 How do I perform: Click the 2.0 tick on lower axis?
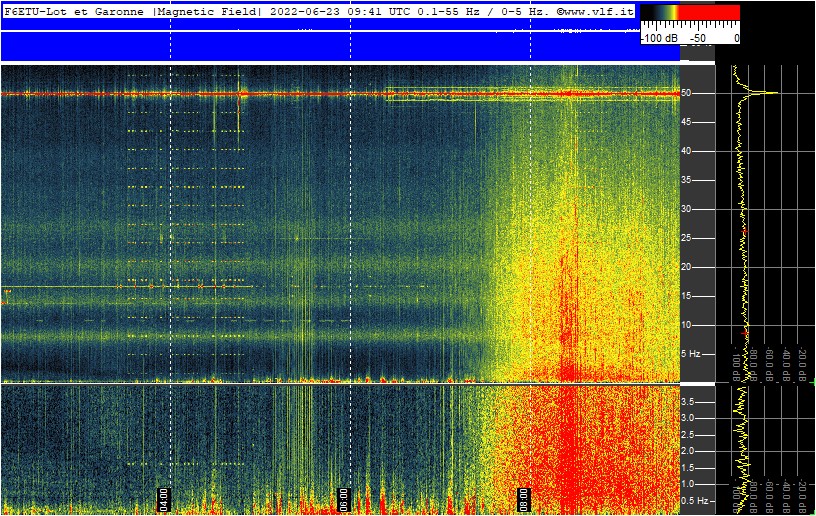pos(688,451)
